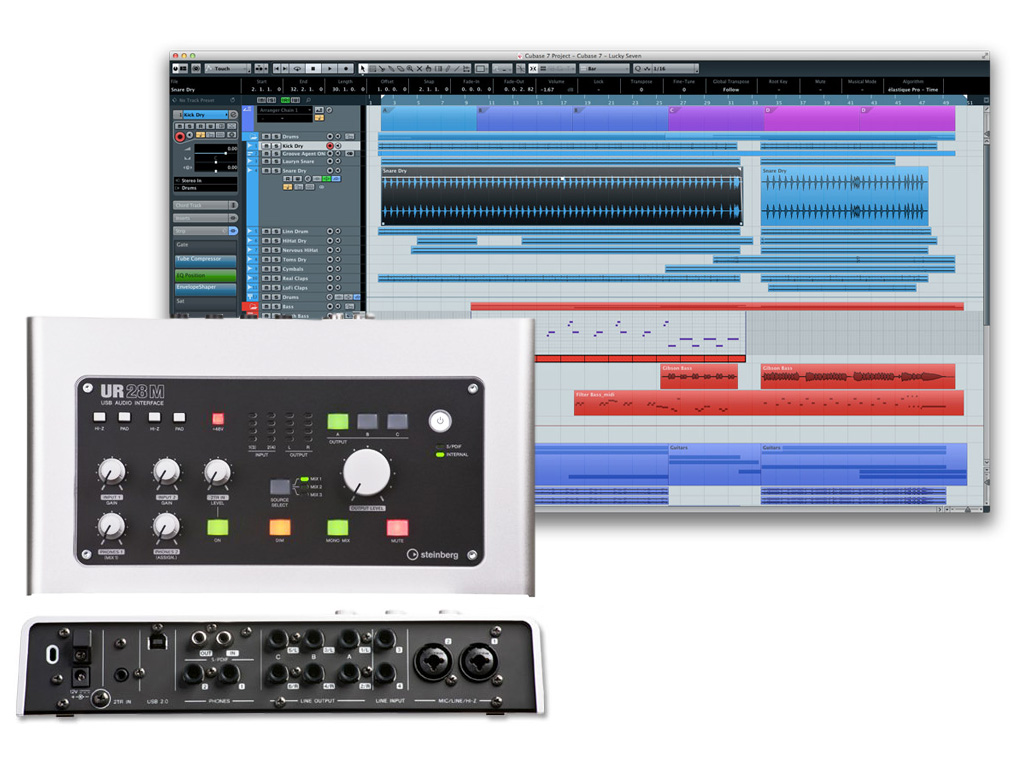Click the Tube Compressor strip module
This screenshot has width=1024, height=768.
pos(206,259)
